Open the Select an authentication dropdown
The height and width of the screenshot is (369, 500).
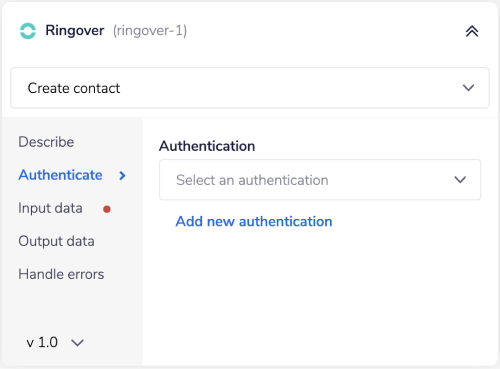click(320, 180)
